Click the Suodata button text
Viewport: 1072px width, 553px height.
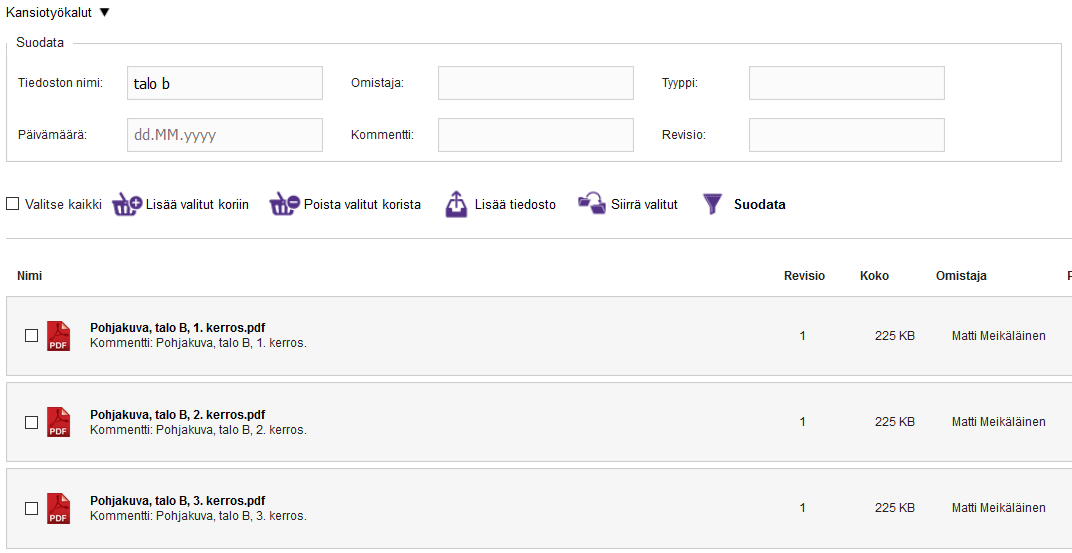coord(759,204)
